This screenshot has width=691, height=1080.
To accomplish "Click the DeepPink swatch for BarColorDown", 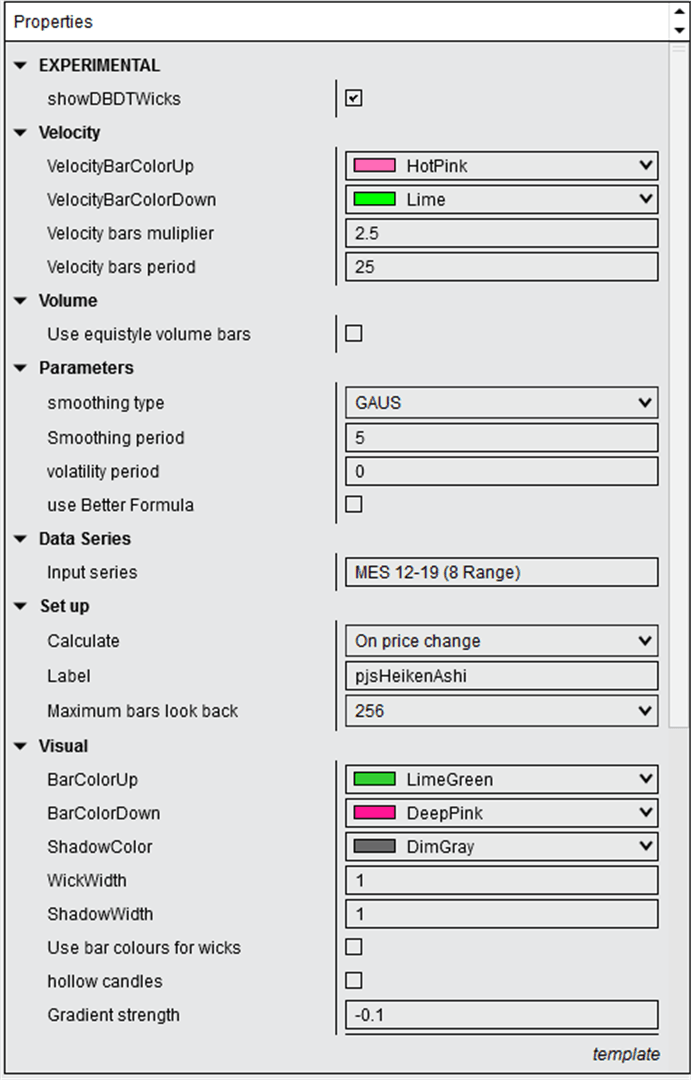I will click(x=375, y=813).
